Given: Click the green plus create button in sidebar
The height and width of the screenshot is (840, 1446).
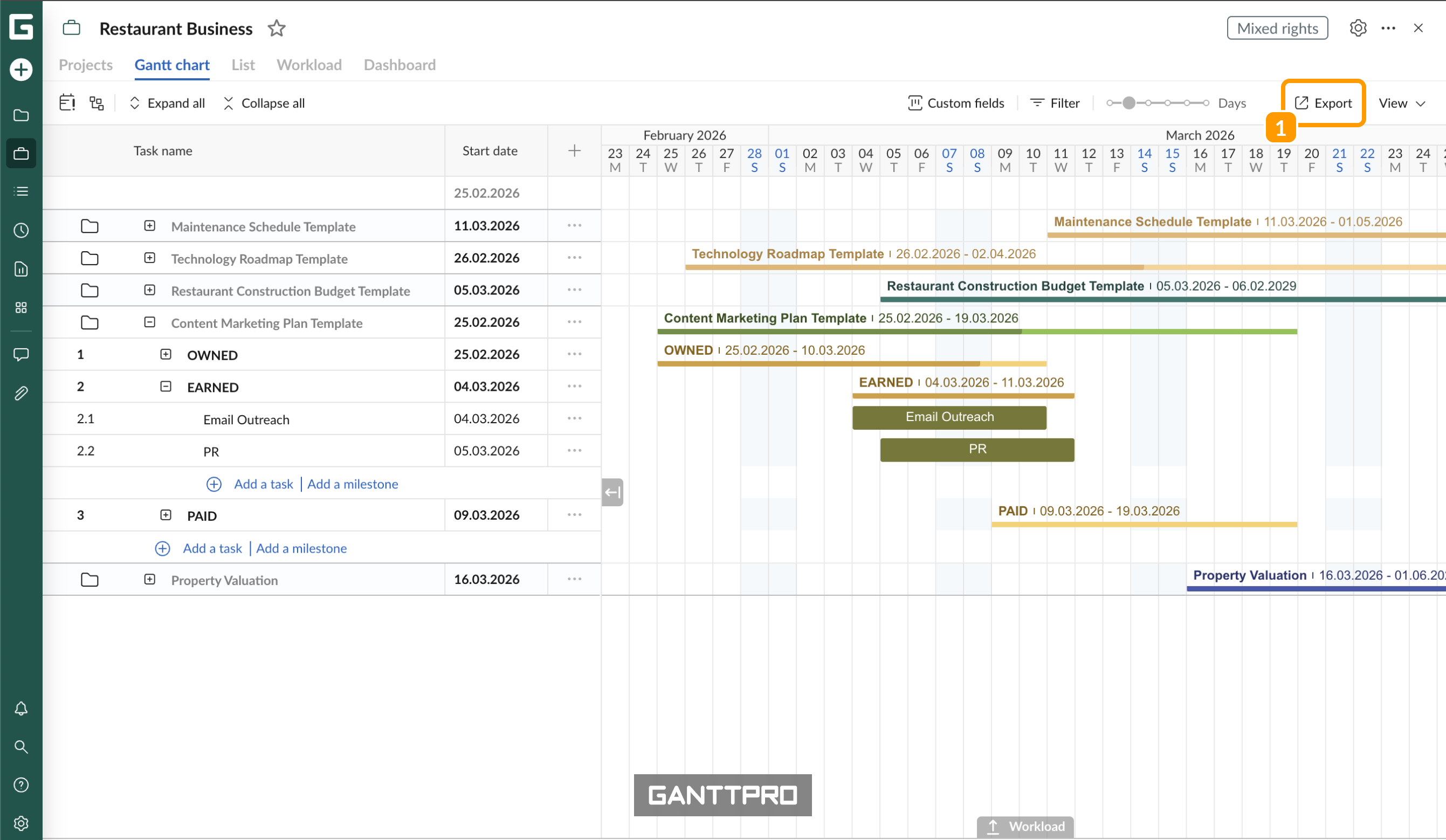Looking at the screenshot, I should click(x=21, y=70).
